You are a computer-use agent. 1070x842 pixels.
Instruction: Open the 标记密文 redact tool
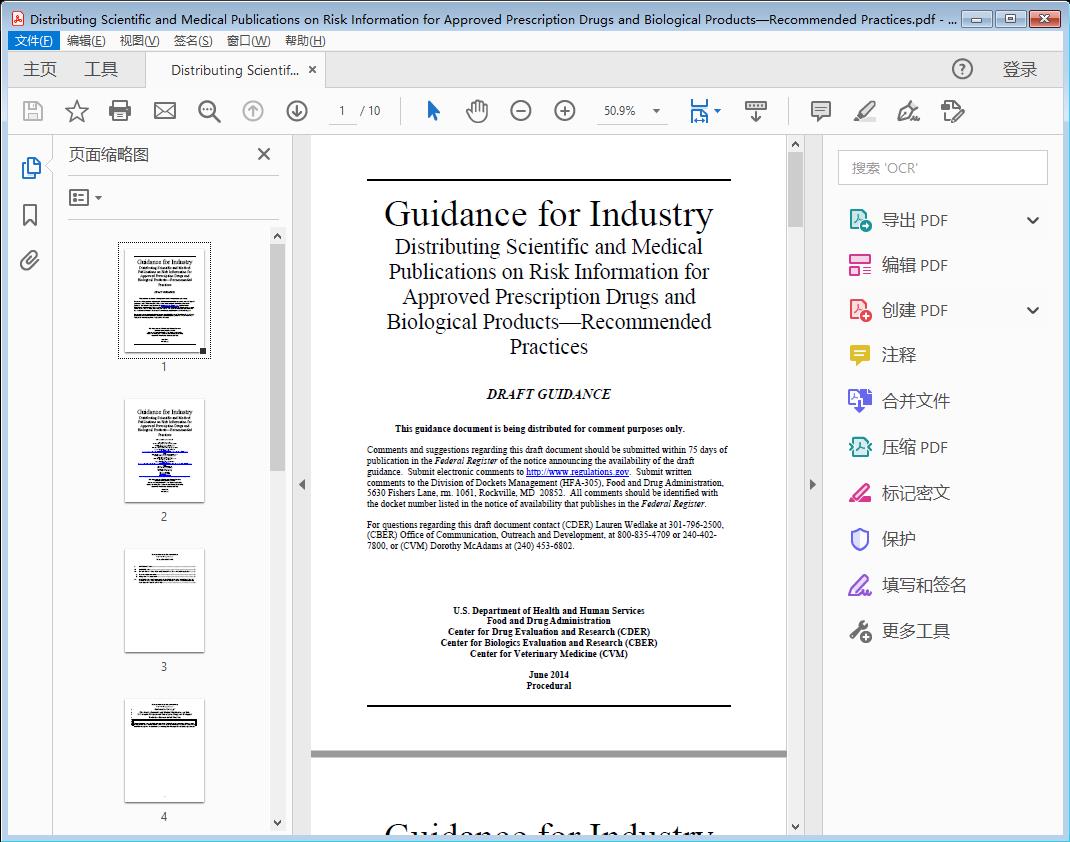click(899, 493)
